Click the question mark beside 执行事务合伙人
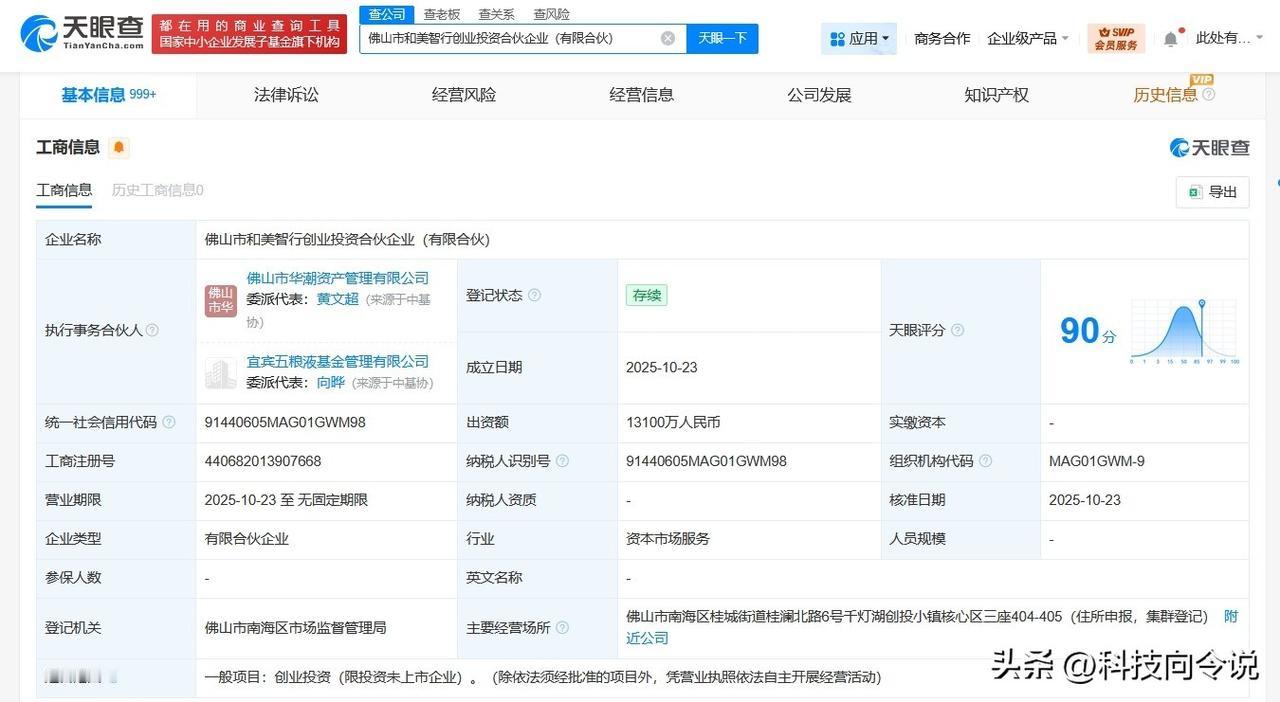Screen dimensions: 1280x702 (153, 329)
